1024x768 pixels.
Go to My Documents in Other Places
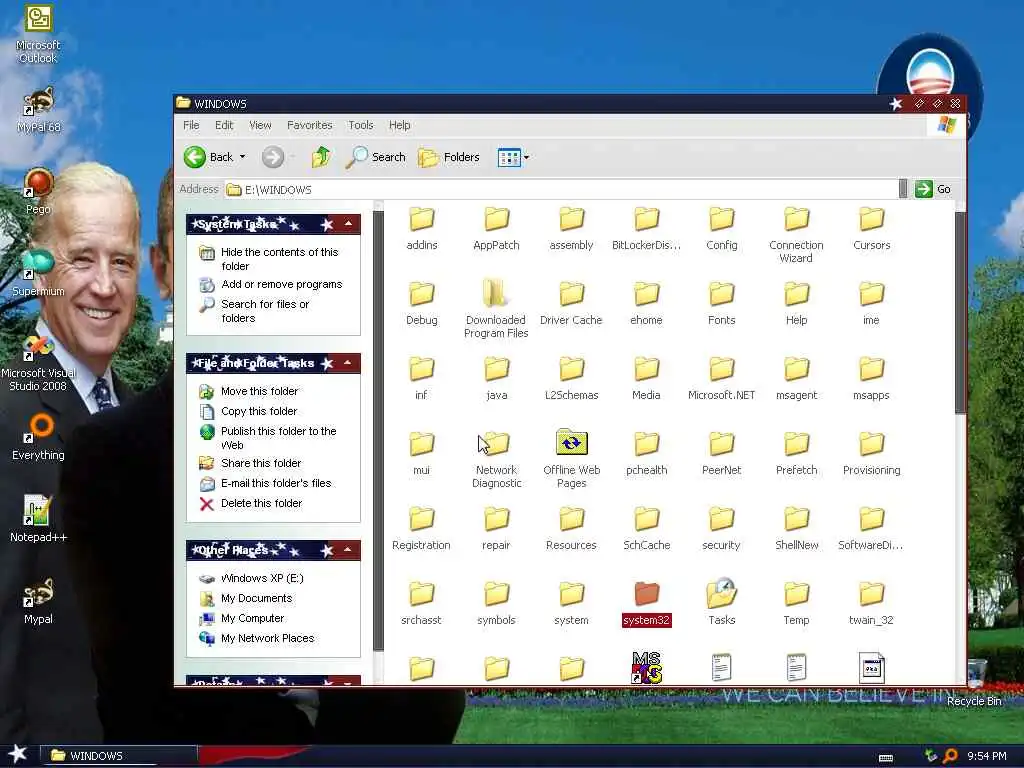(x=256, y=598)
